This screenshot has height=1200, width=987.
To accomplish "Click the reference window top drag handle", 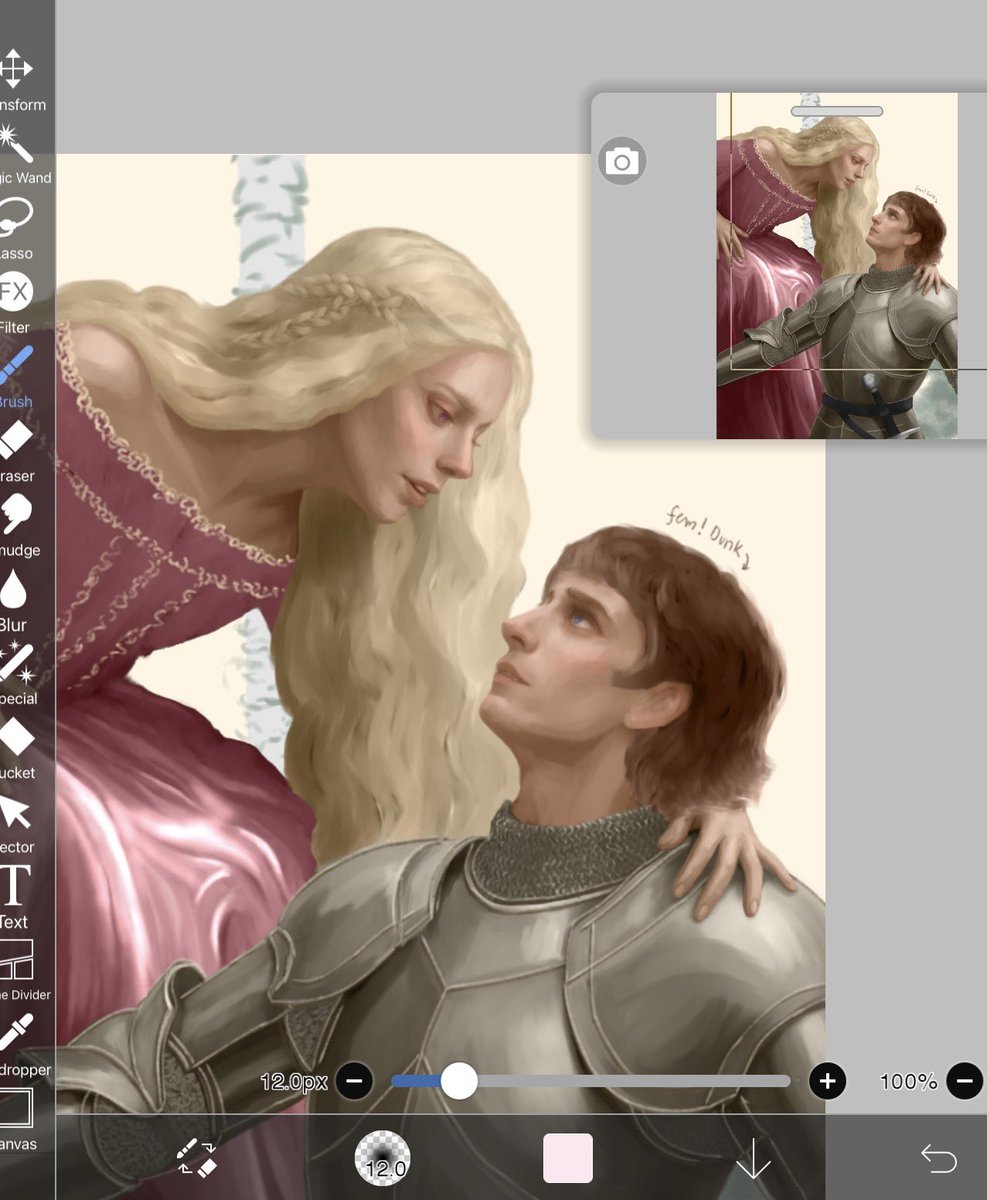I will click(x=837, y=111).
